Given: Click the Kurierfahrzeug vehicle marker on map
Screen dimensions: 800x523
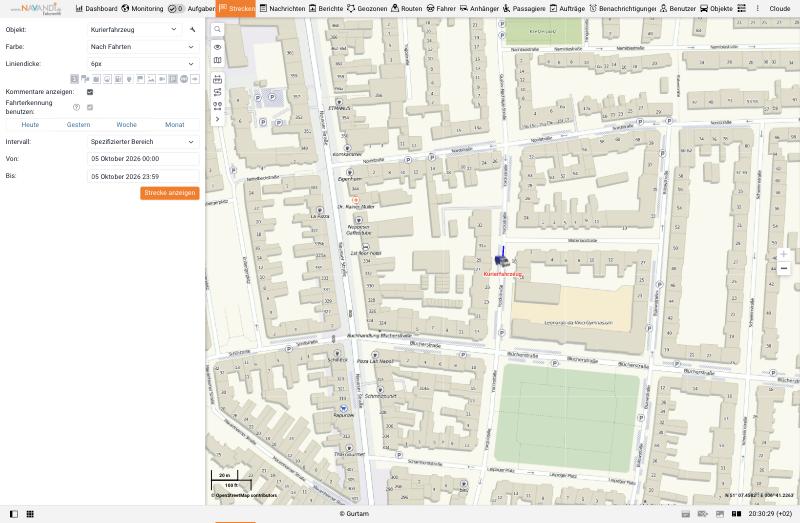Looking at the screenshot, I should tap(502, 261).
